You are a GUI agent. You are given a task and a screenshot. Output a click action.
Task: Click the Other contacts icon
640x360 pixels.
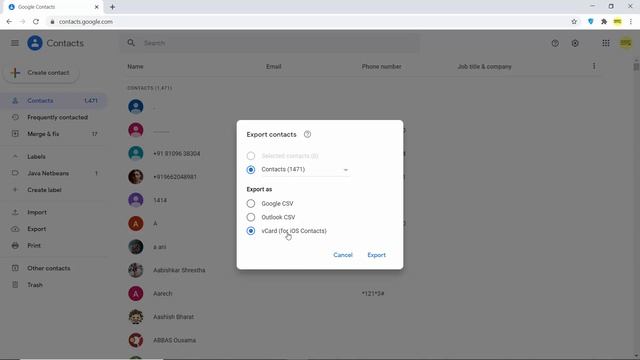tap(15, 268)
